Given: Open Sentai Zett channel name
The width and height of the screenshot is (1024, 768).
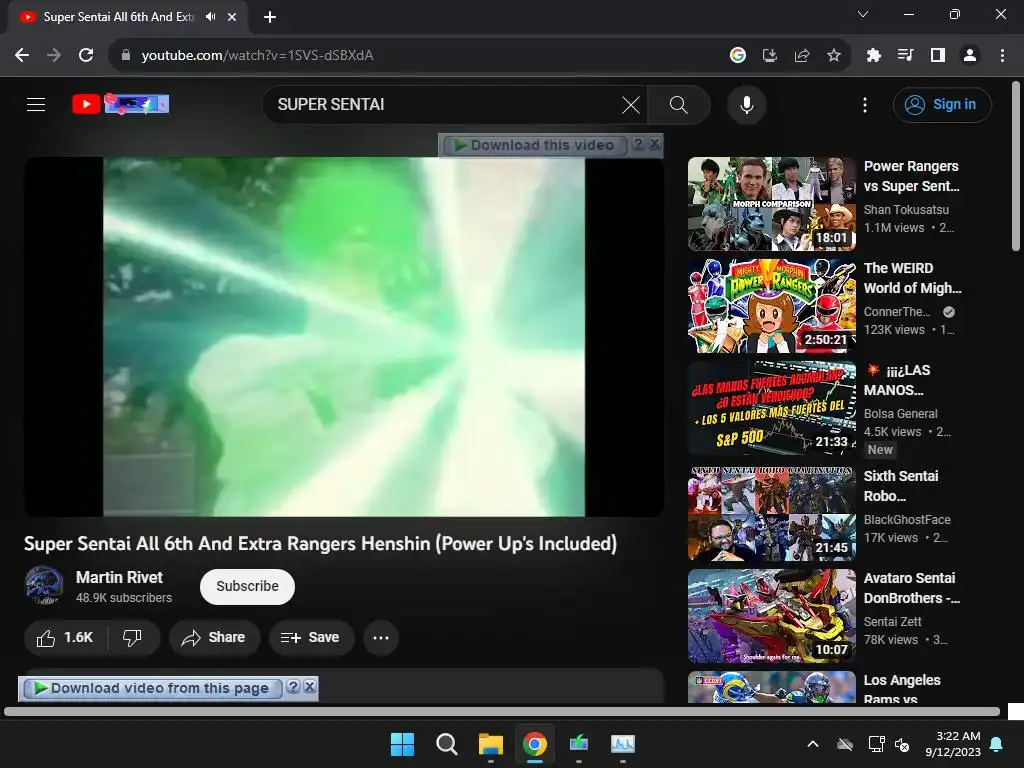Looking at the screenshot, I should 892,622.
